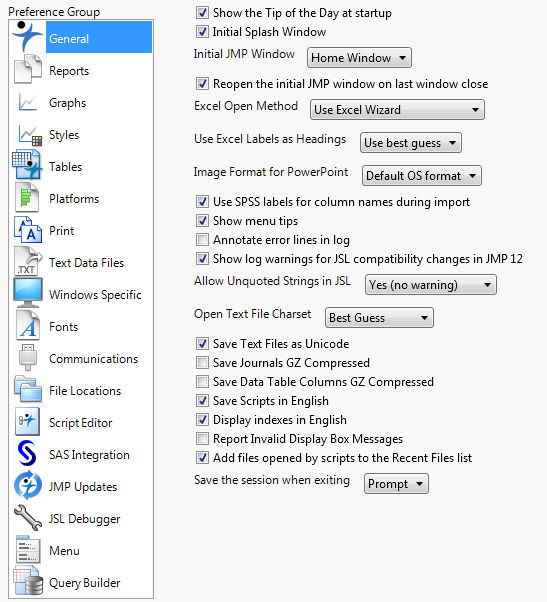The image size is (547, 602).
Task: Open Script Editor label
Action: coord(81,423)
